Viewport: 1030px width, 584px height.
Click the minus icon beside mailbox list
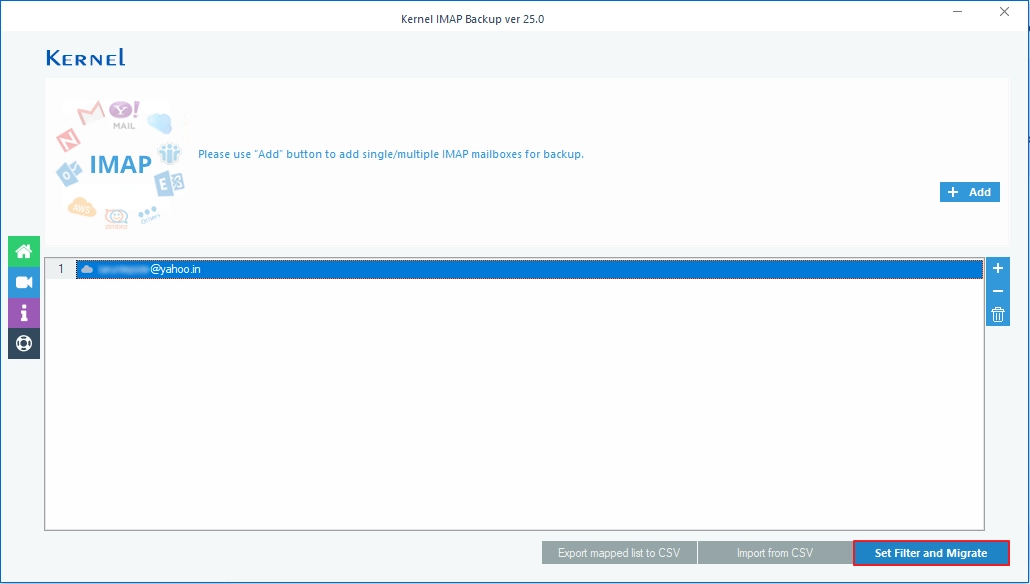tap(998, 291)
